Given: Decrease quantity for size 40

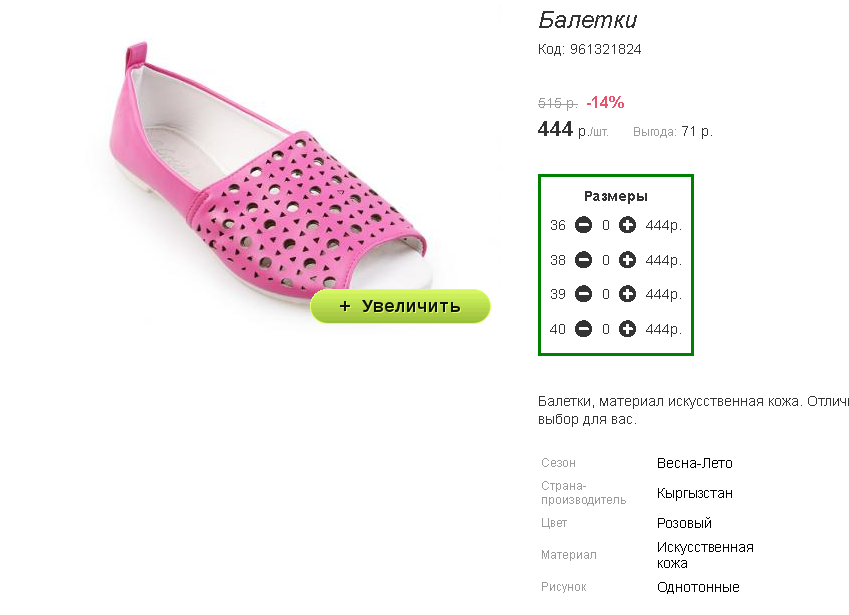Looking at the screenshot, I should tap(583, 329).
